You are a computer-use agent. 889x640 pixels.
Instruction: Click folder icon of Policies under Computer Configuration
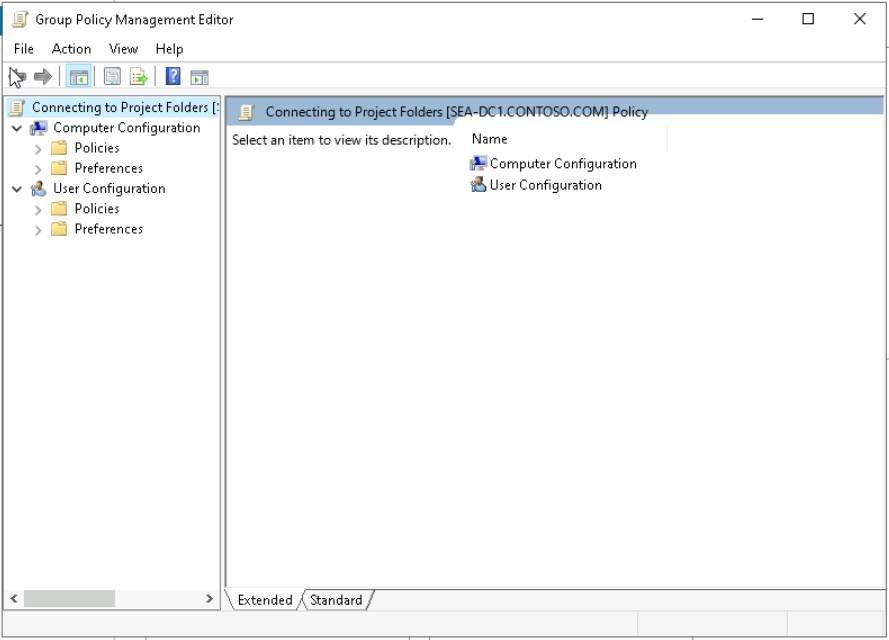(59, 149)
